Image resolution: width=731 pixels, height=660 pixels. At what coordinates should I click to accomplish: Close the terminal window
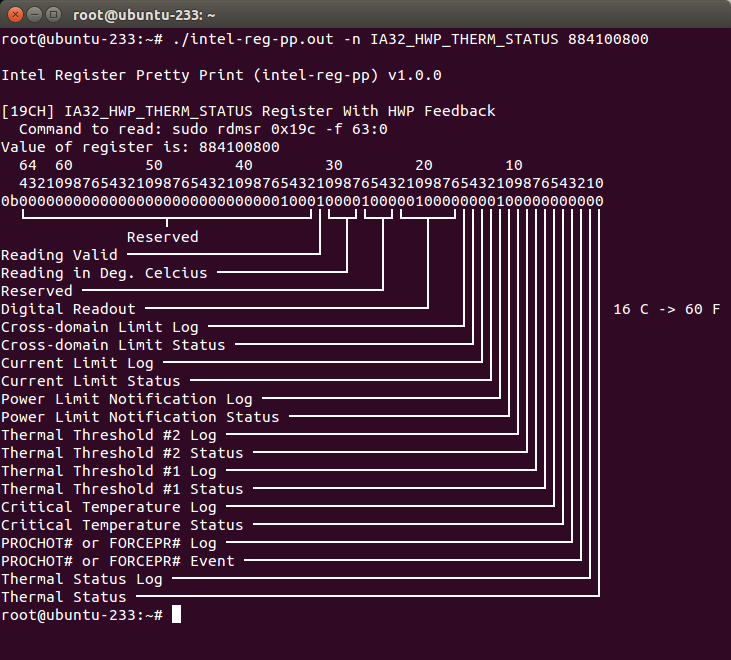[15, 15]
